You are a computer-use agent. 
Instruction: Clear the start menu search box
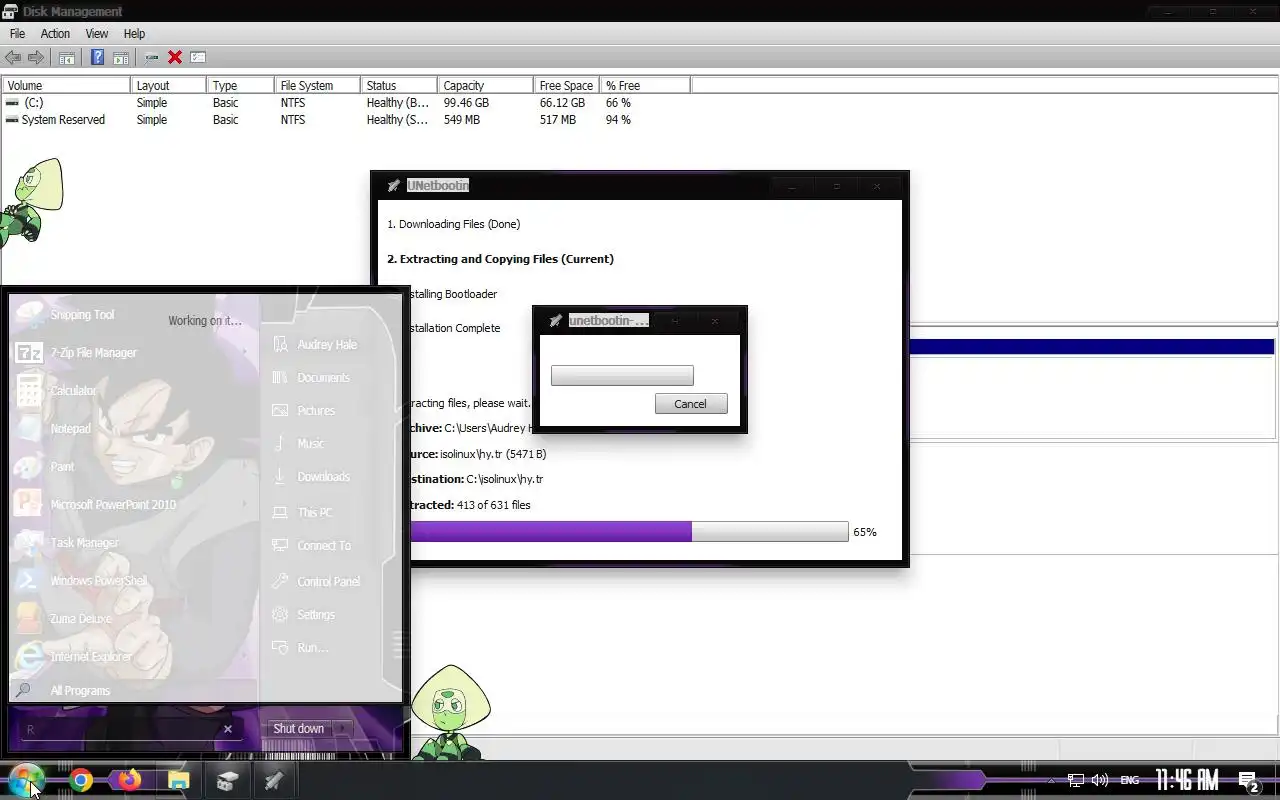point(228,729)
